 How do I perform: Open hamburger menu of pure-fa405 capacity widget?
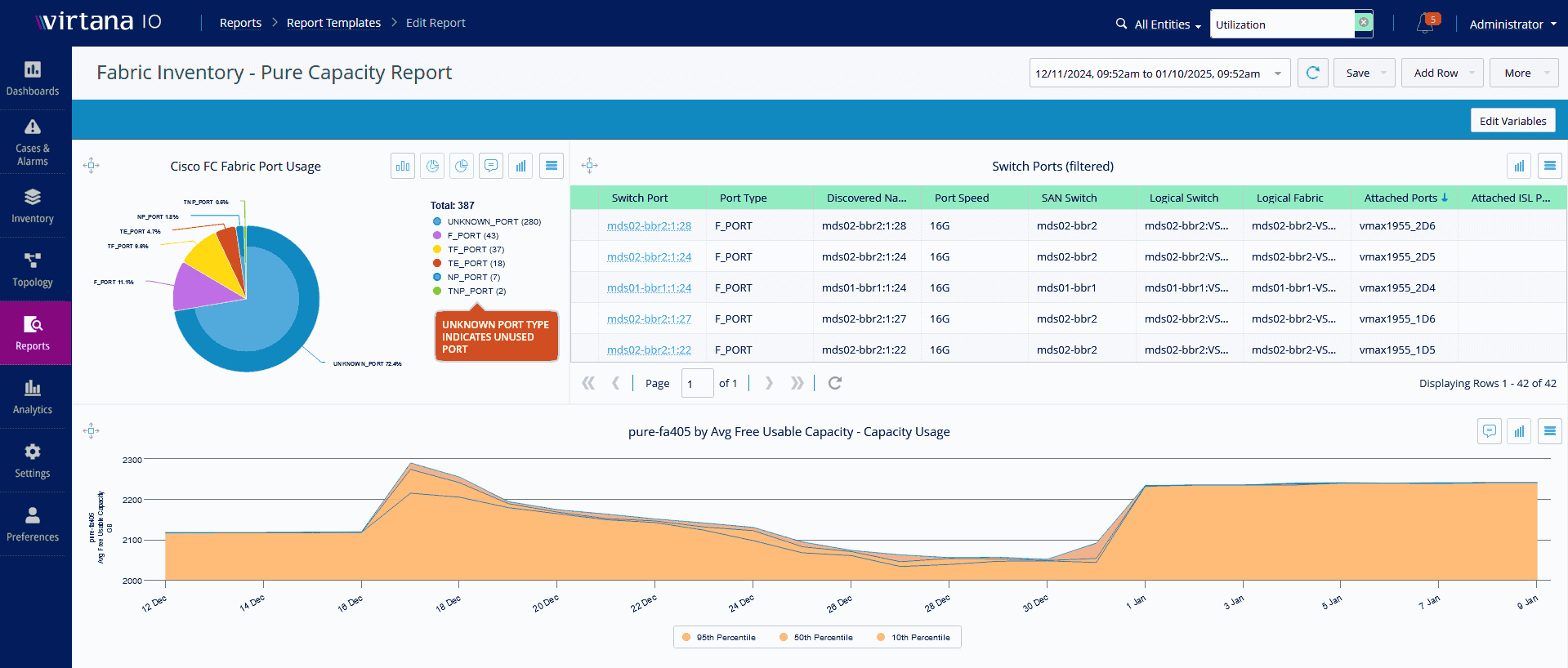click(1550, 430)
